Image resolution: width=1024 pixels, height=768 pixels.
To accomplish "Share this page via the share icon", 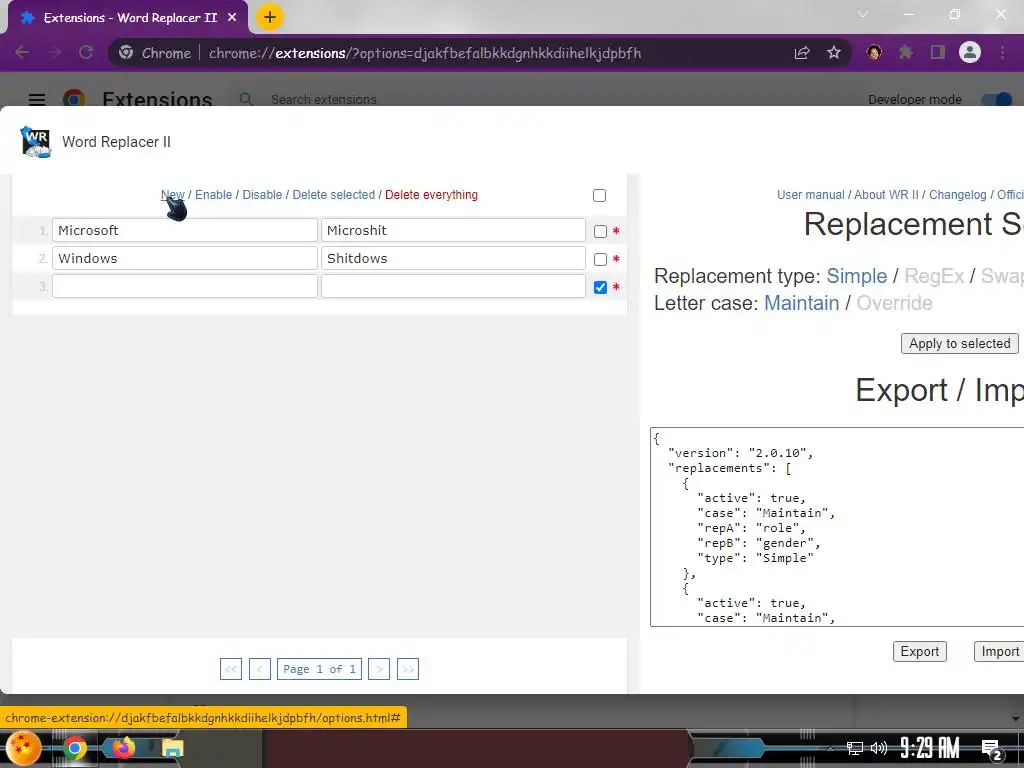I will tap(802, 53).
